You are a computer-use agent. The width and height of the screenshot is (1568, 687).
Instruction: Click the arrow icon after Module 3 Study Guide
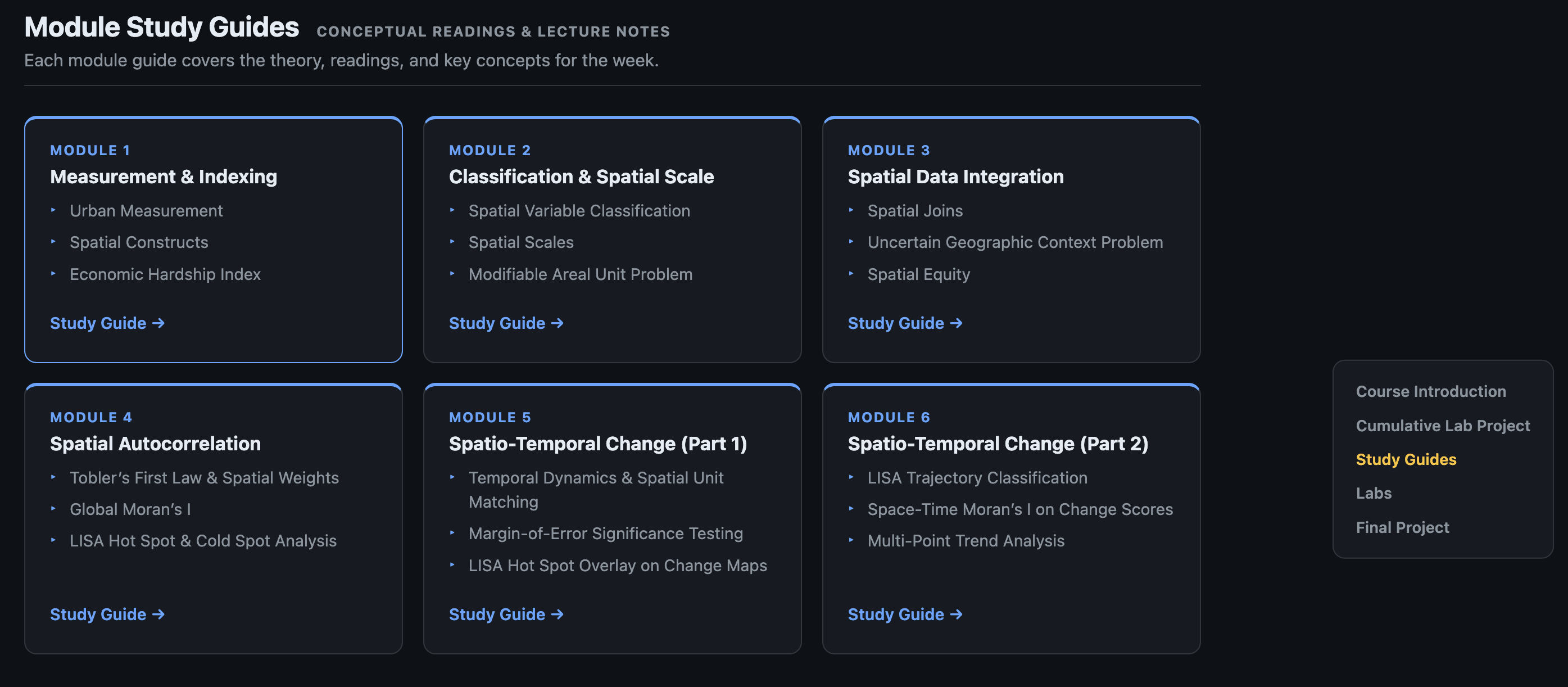click(x=955, y=323)
